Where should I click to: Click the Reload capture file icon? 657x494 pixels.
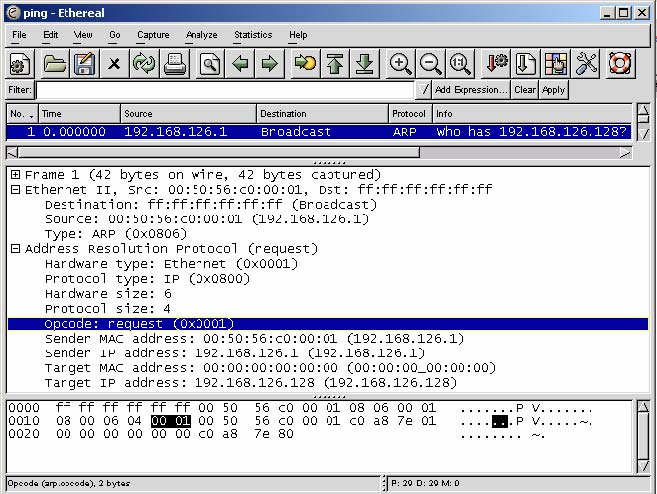coord(144,64)
